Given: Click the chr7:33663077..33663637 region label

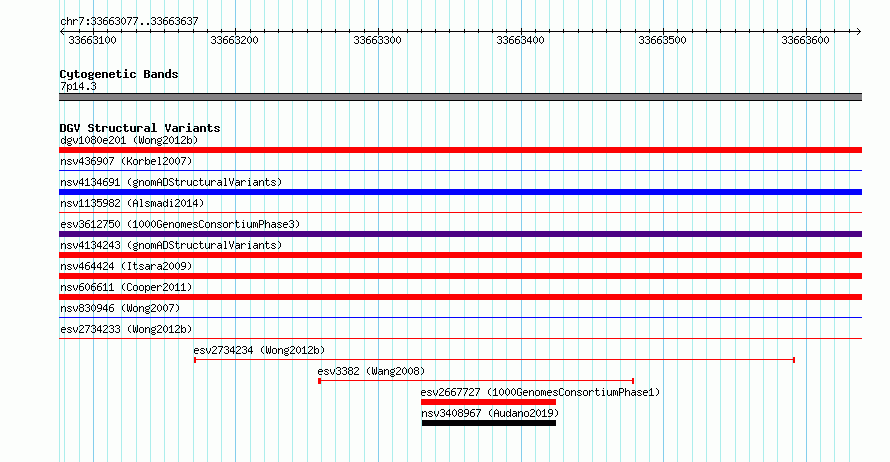Looking at the screenshot, I should (129, 22).
